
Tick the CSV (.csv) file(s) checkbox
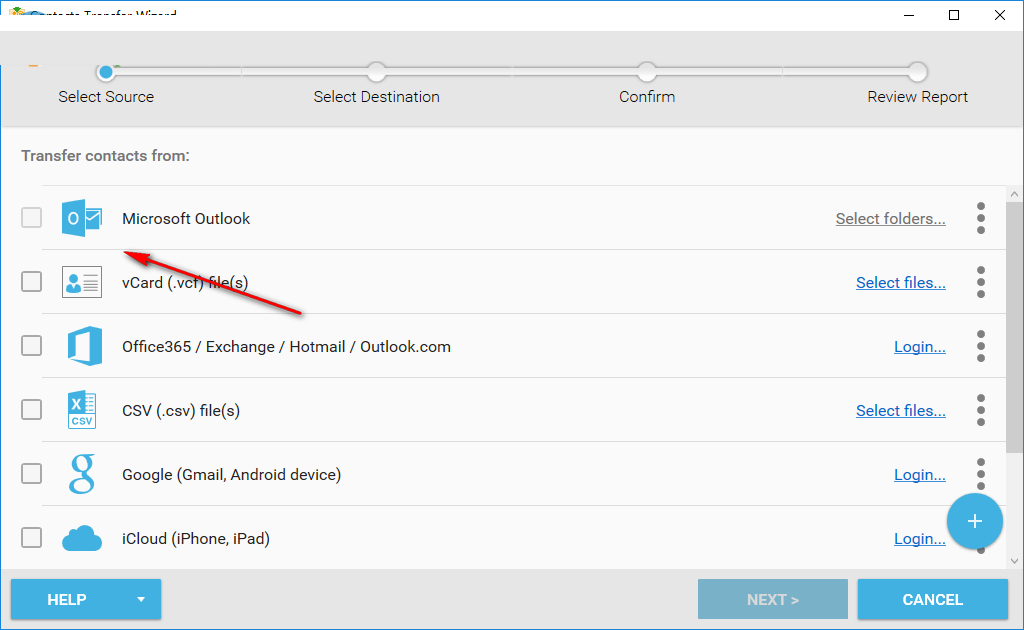31,409
